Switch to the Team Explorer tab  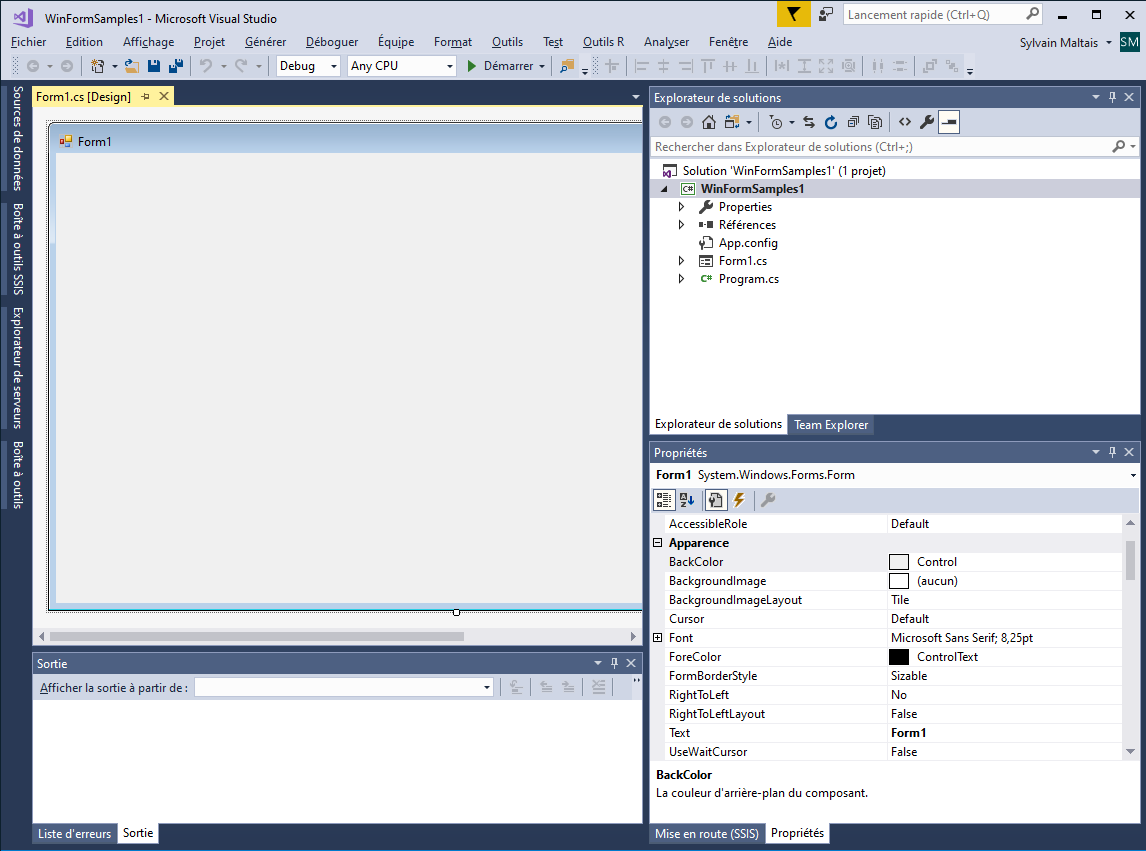(830, 425)
